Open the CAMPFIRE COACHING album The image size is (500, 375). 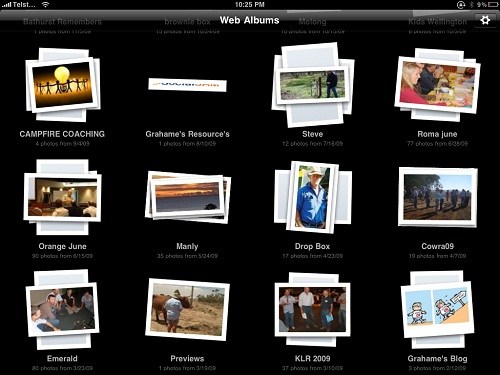62,85
